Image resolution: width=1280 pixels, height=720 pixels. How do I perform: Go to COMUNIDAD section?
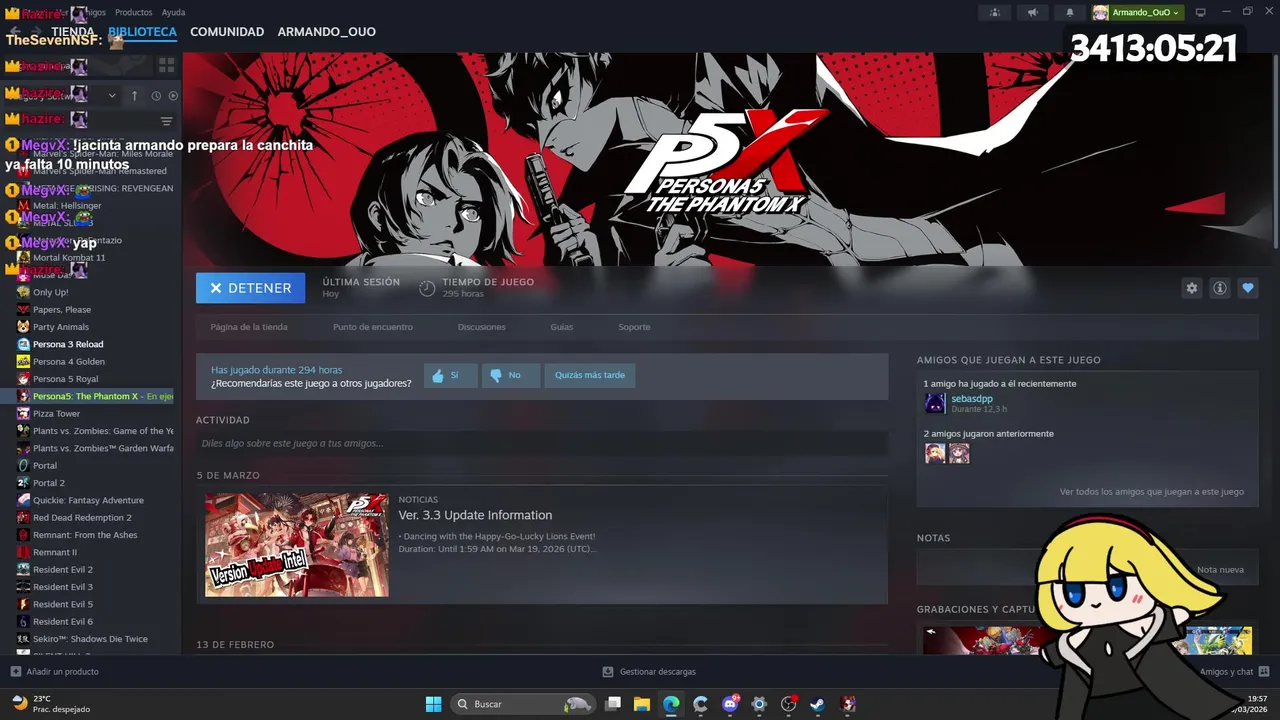(227, 32)
